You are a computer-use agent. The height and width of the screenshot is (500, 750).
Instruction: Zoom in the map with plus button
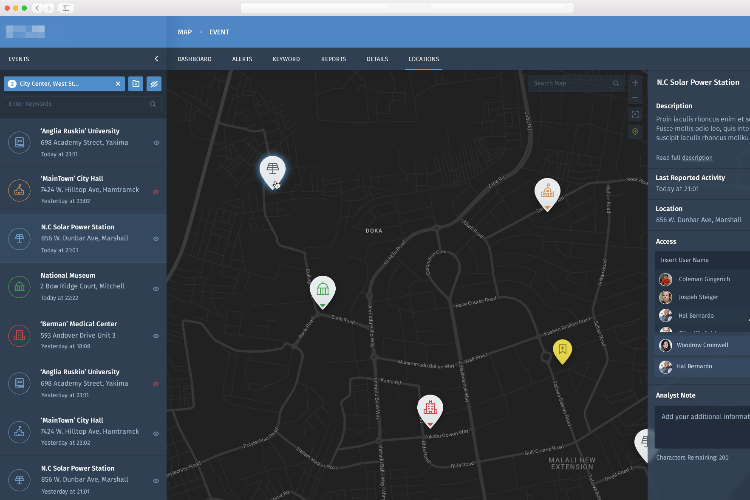tap(635, 83)
